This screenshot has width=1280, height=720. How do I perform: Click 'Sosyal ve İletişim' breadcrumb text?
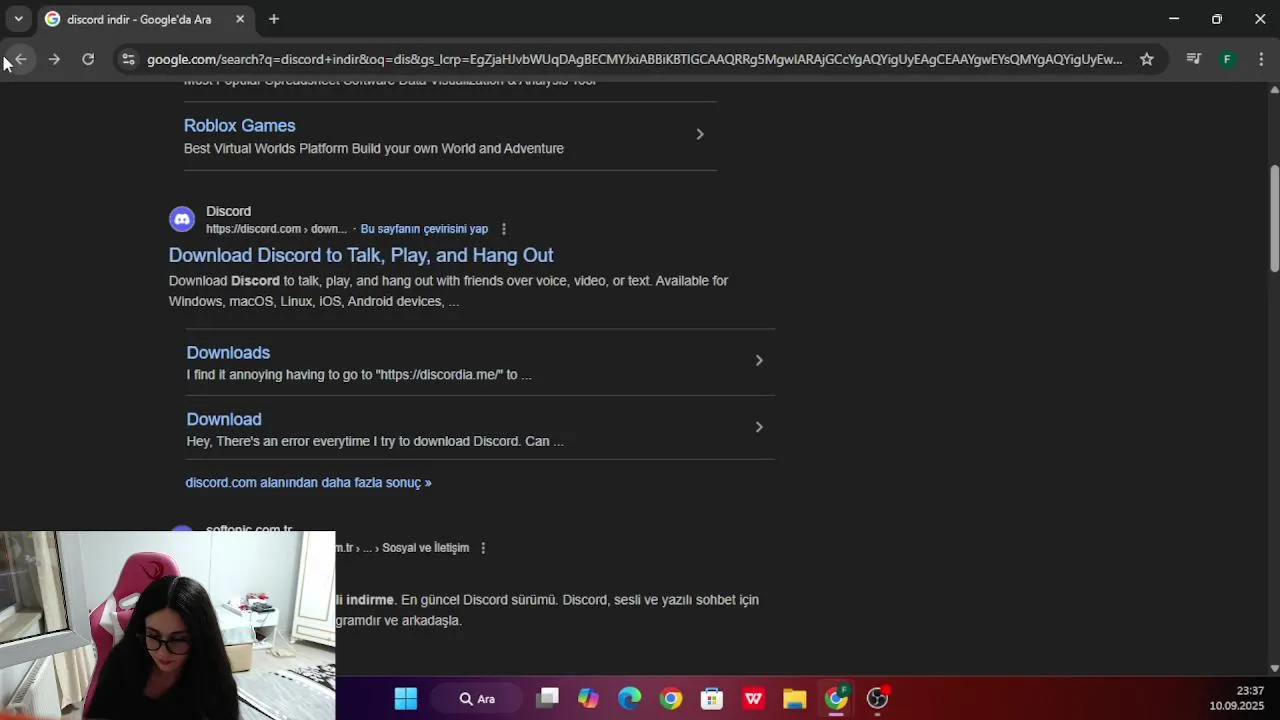(x=425, y=548)
